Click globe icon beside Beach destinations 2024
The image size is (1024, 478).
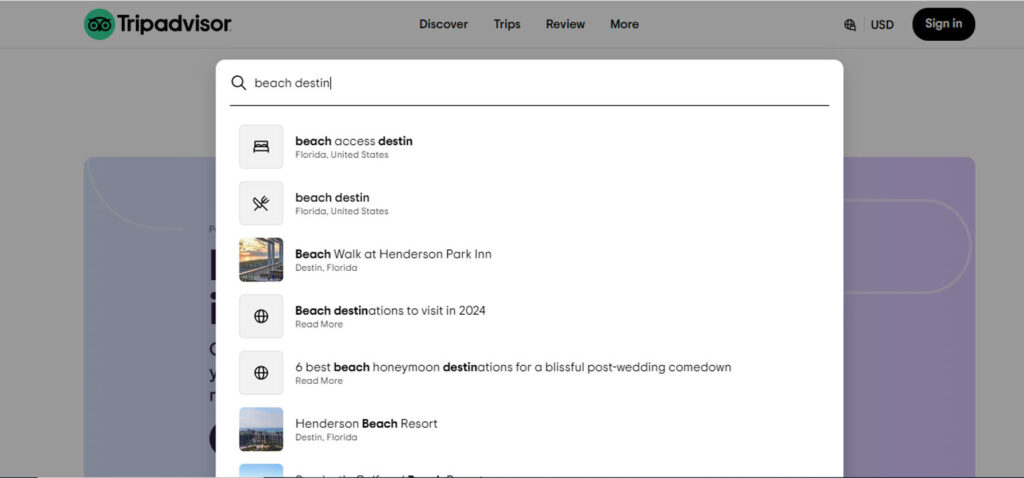(261, 316)
